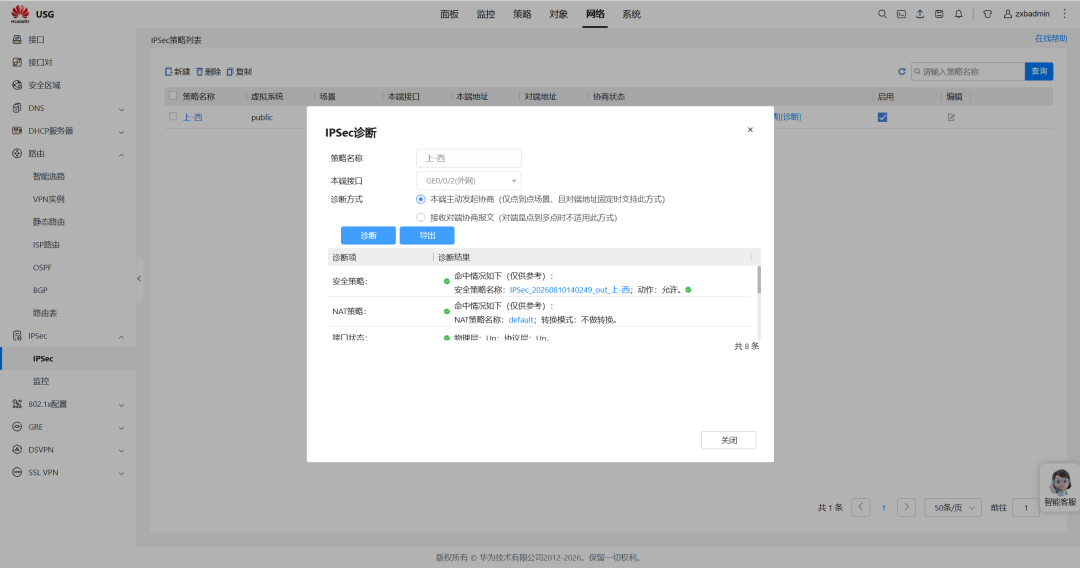Expand the DSVPN sidebar section
Viewport: 1080px width, 568px height.
[121, 450]
